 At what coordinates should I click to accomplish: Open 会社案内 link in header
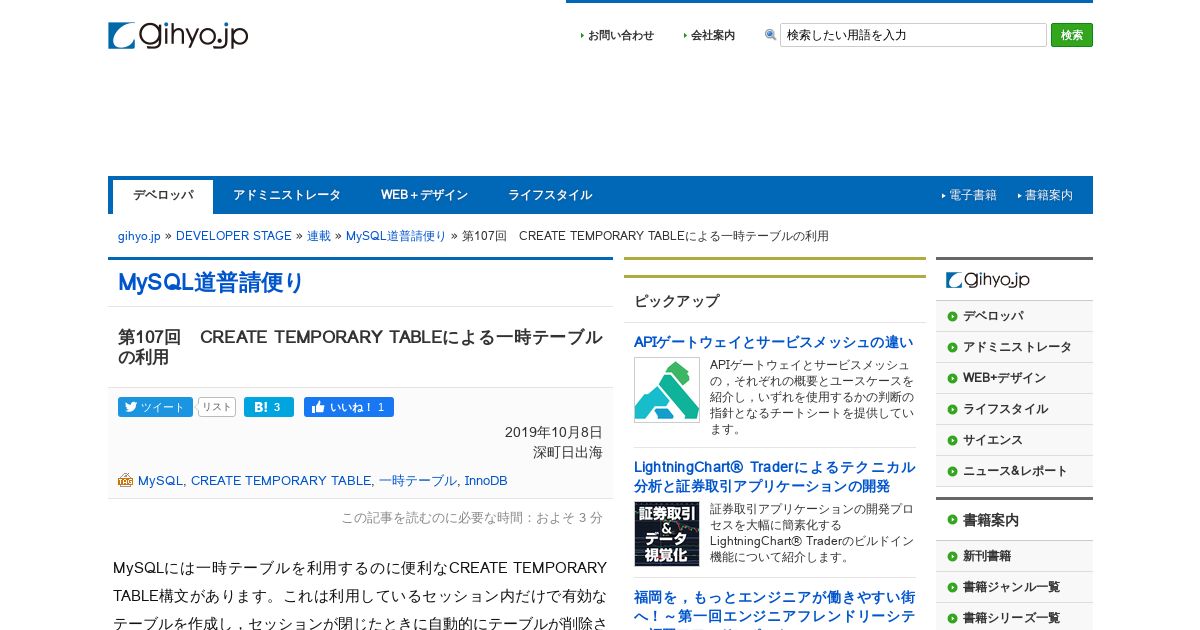coord(713,35)
